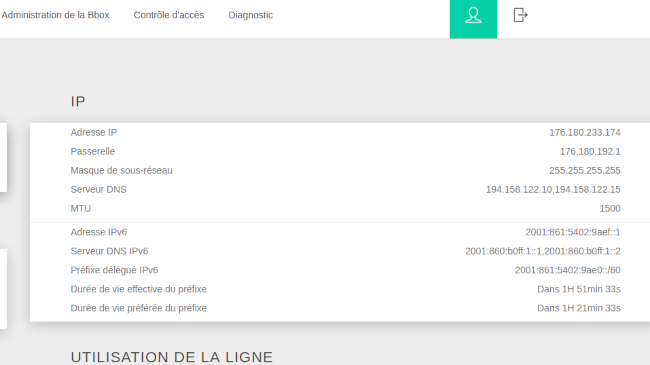Click the Adresse IP label
Screen dimensions: 650x365
coord(94,133)
